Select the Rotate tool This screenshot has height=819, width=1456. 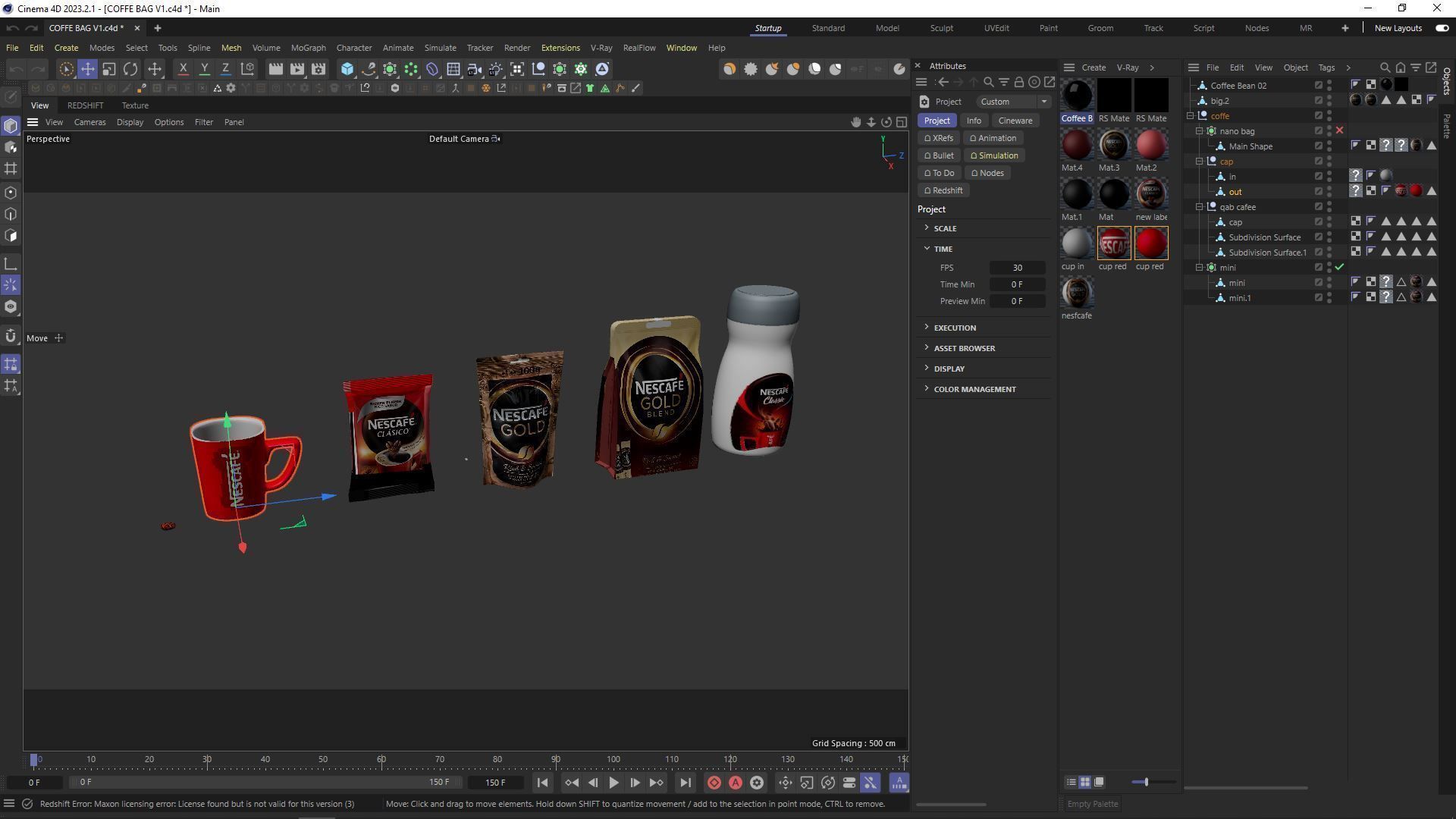(130, 69)
